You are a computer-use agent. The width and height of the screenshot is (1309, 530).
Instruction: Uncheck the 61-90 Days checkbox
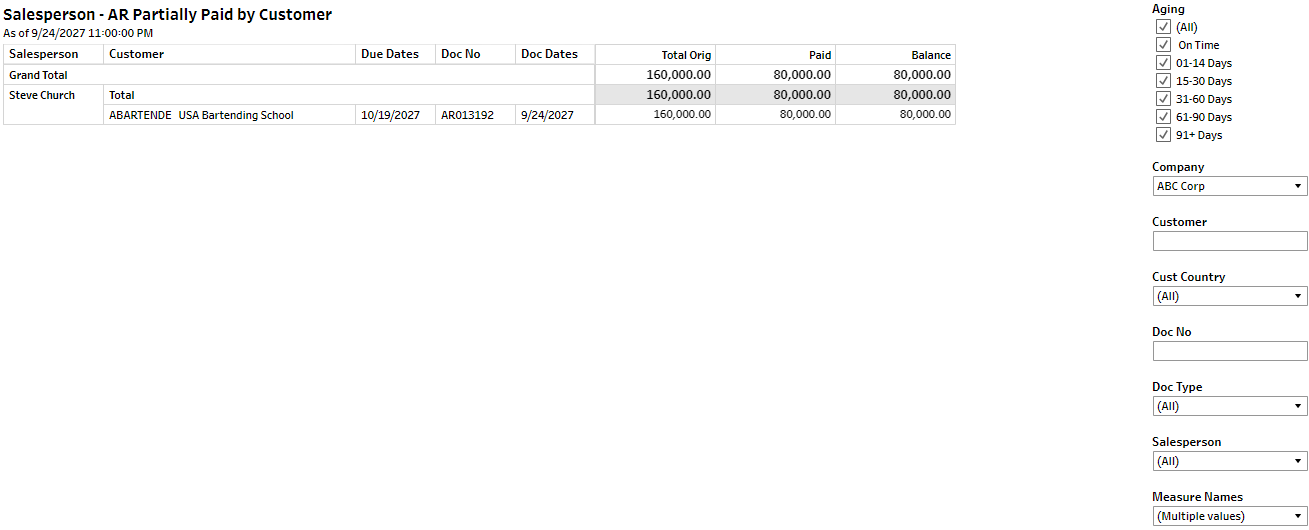[1163, 117]
